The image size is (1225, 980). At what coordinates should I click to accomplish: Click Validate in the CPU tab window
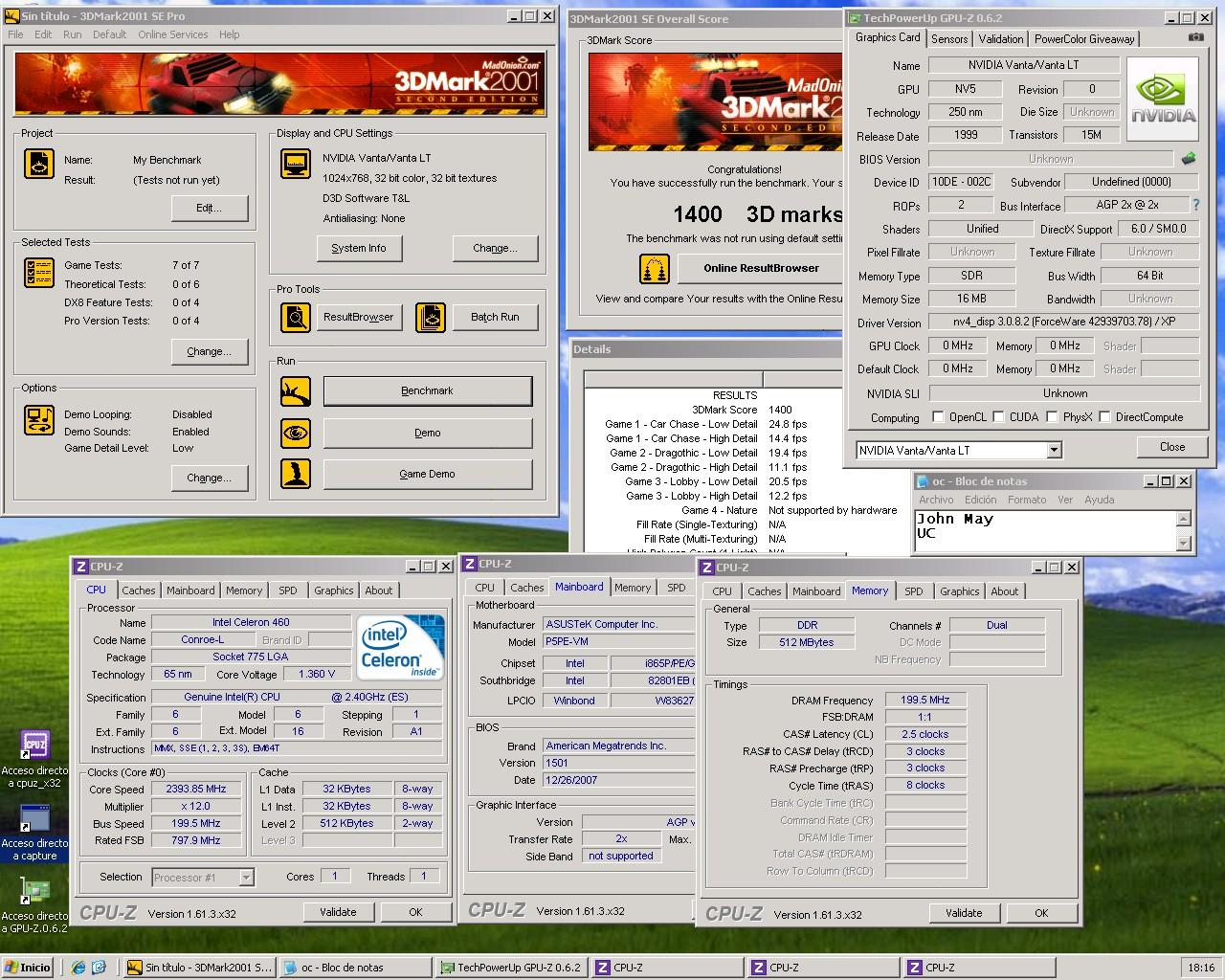tap(338, 912)
